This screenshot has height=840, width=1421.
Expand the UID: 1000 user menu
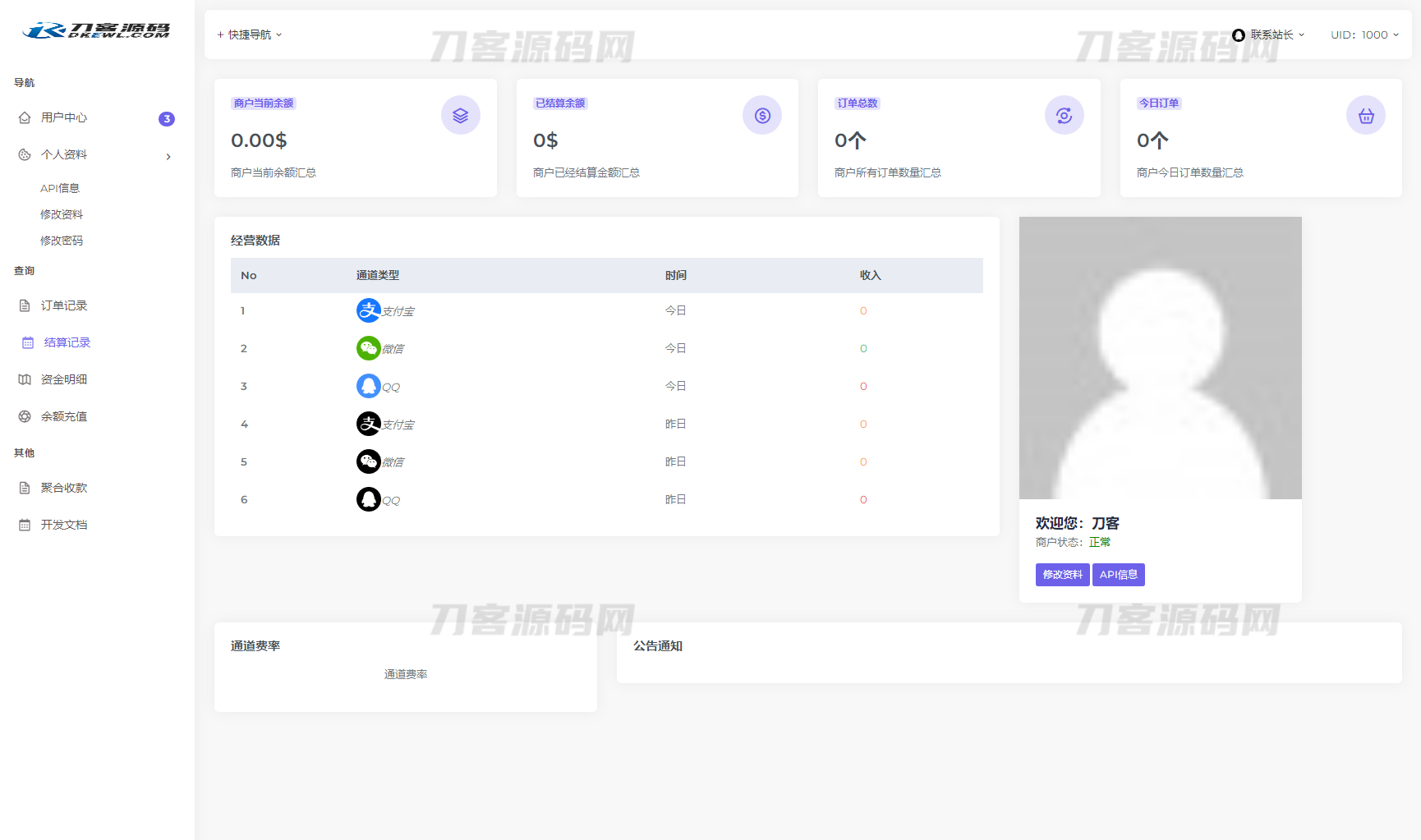[x=1364, y=34]
